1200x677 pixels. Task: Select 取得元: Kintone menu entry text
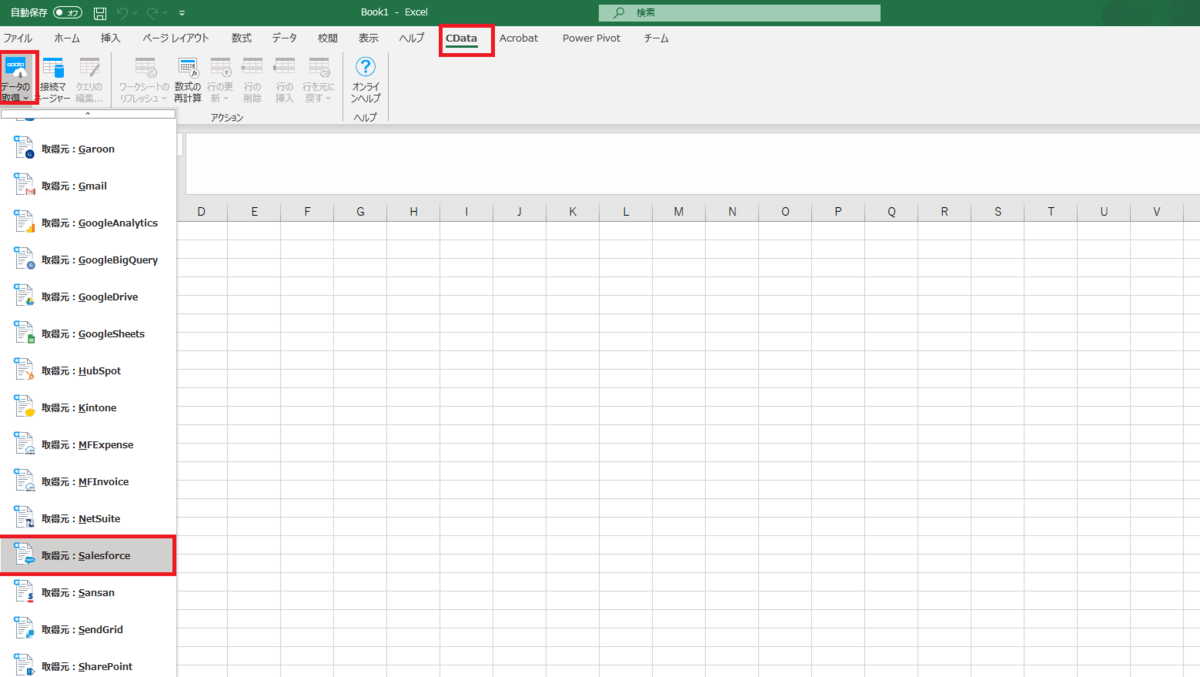tap(79, 408)
